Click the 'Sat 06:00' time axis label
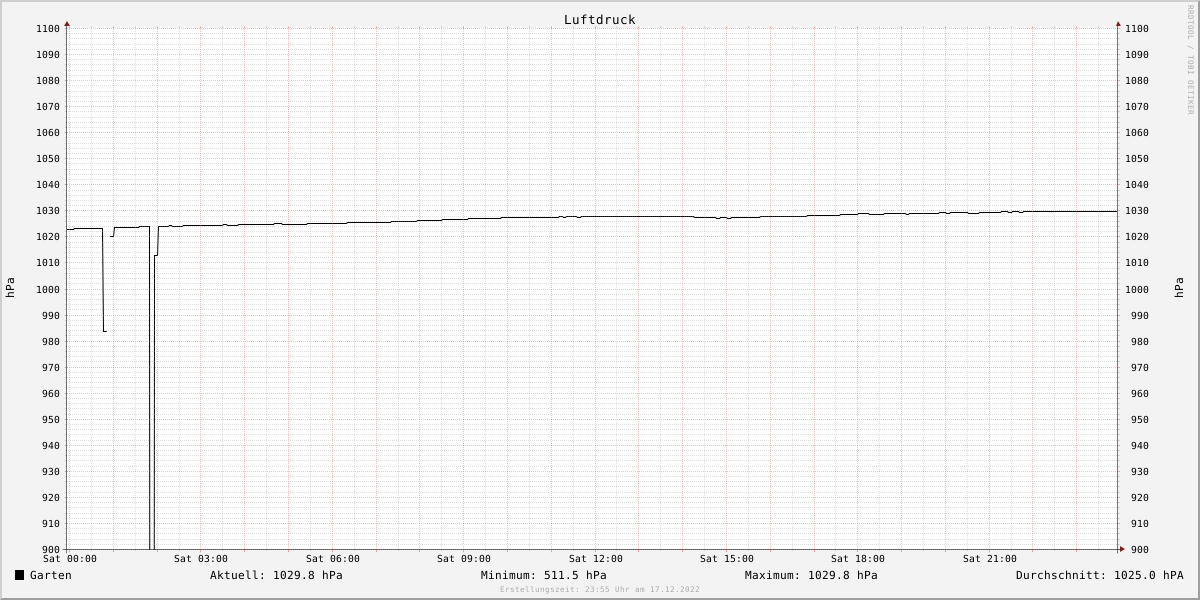The height and width of the screenshot is (600, 1200). 333,559
